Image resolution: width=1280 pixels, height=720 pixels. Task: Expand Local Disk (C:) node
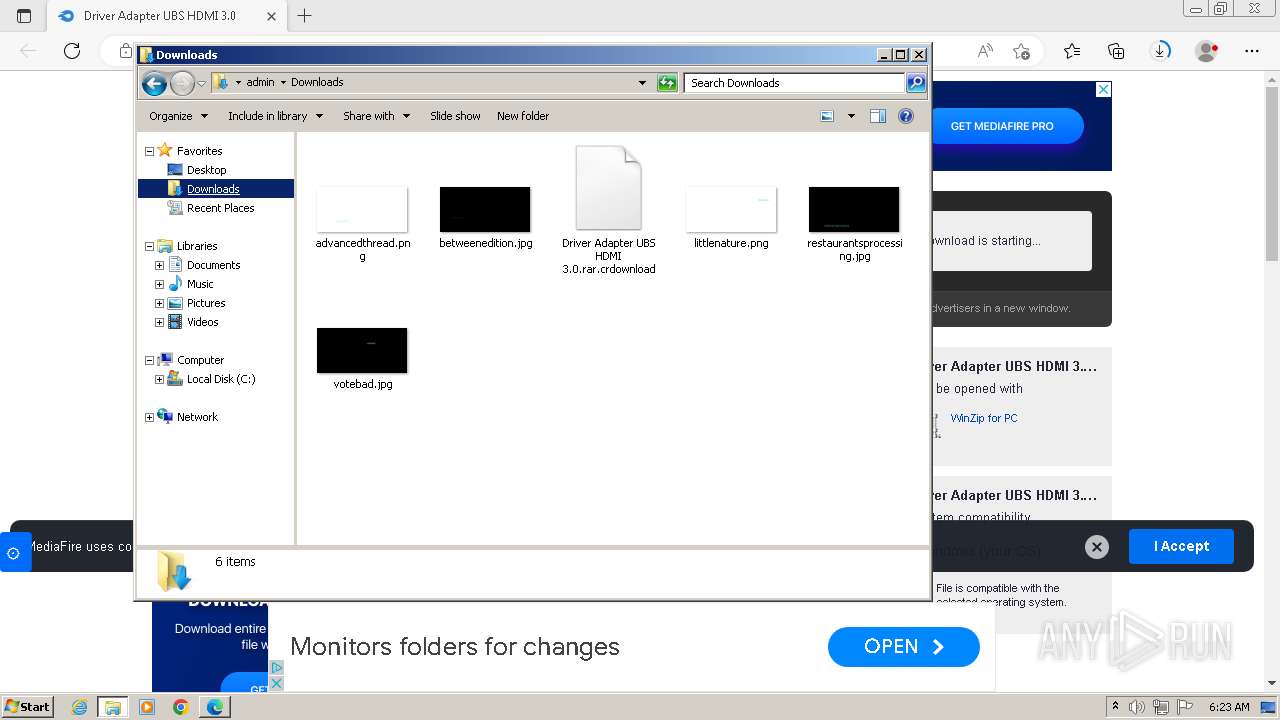159,379
